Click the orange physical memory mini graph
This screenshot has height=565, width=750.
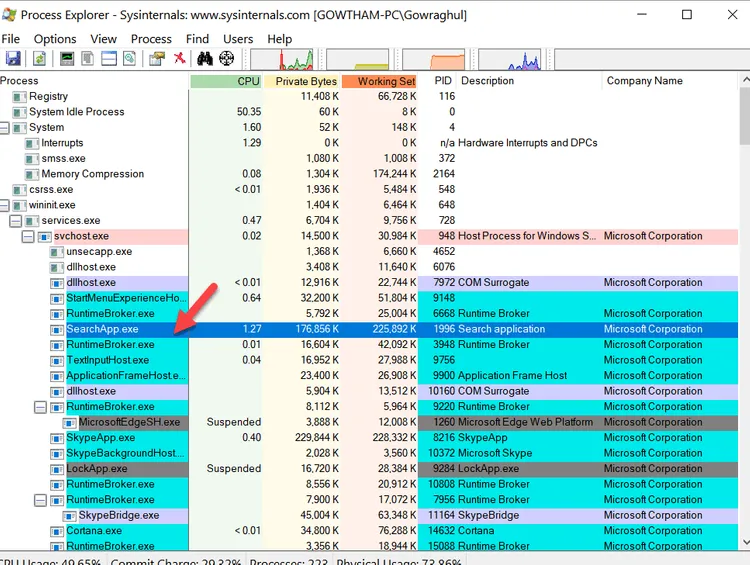point(433,60)
